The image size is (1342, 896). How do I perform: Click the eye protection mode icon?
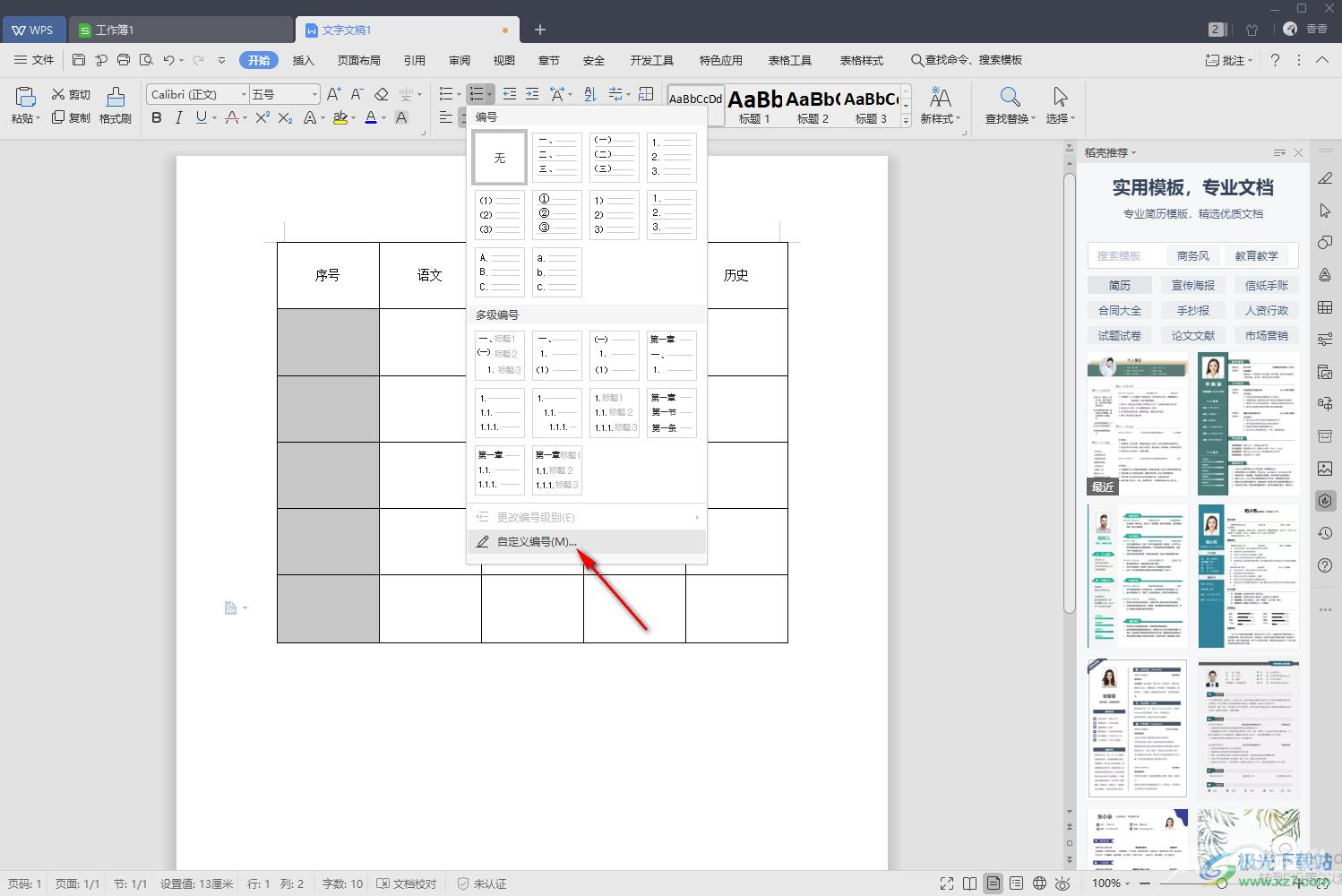tap(1062, 883)
